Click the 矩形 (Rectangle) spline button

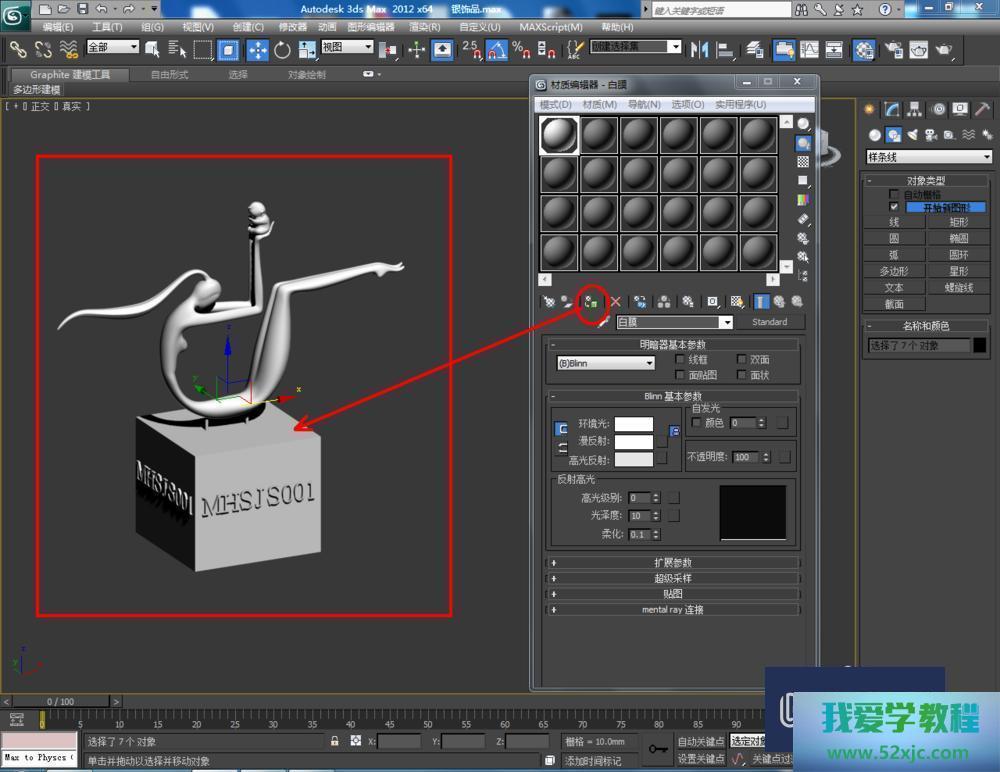tap(959, 222)
